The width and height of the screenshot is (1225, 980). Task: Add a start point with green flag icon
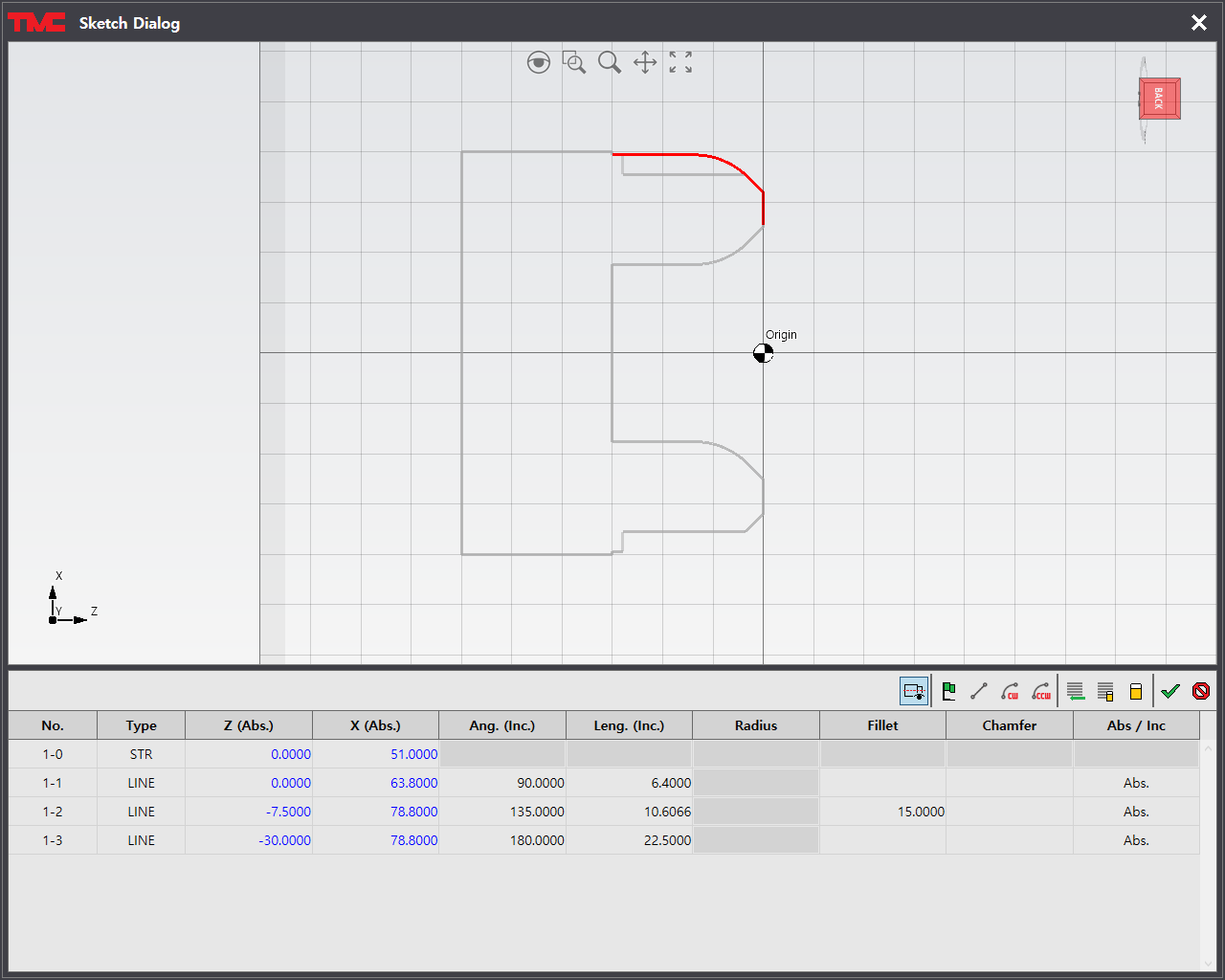click(948, 691)
